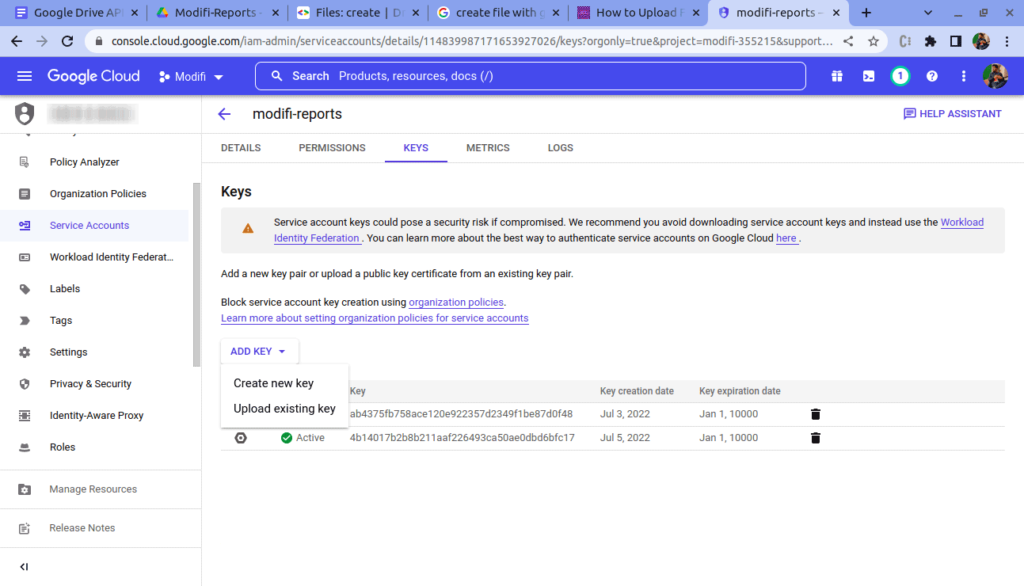Delete the key created Jul 5, 2022
Screen dimensions: 1024x586
815,438
